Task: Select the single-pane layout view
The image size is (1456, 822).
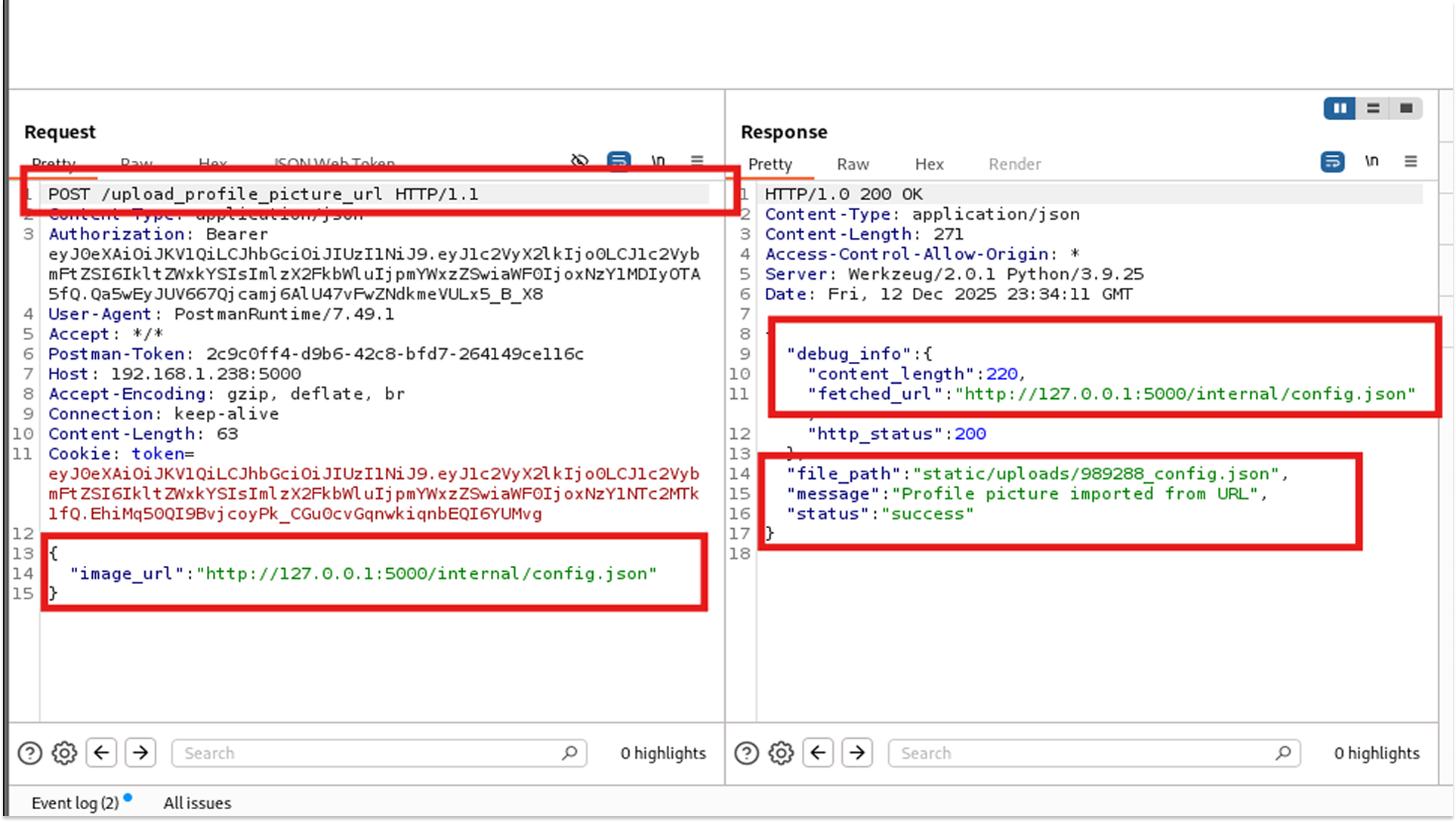Action: 1405,108
